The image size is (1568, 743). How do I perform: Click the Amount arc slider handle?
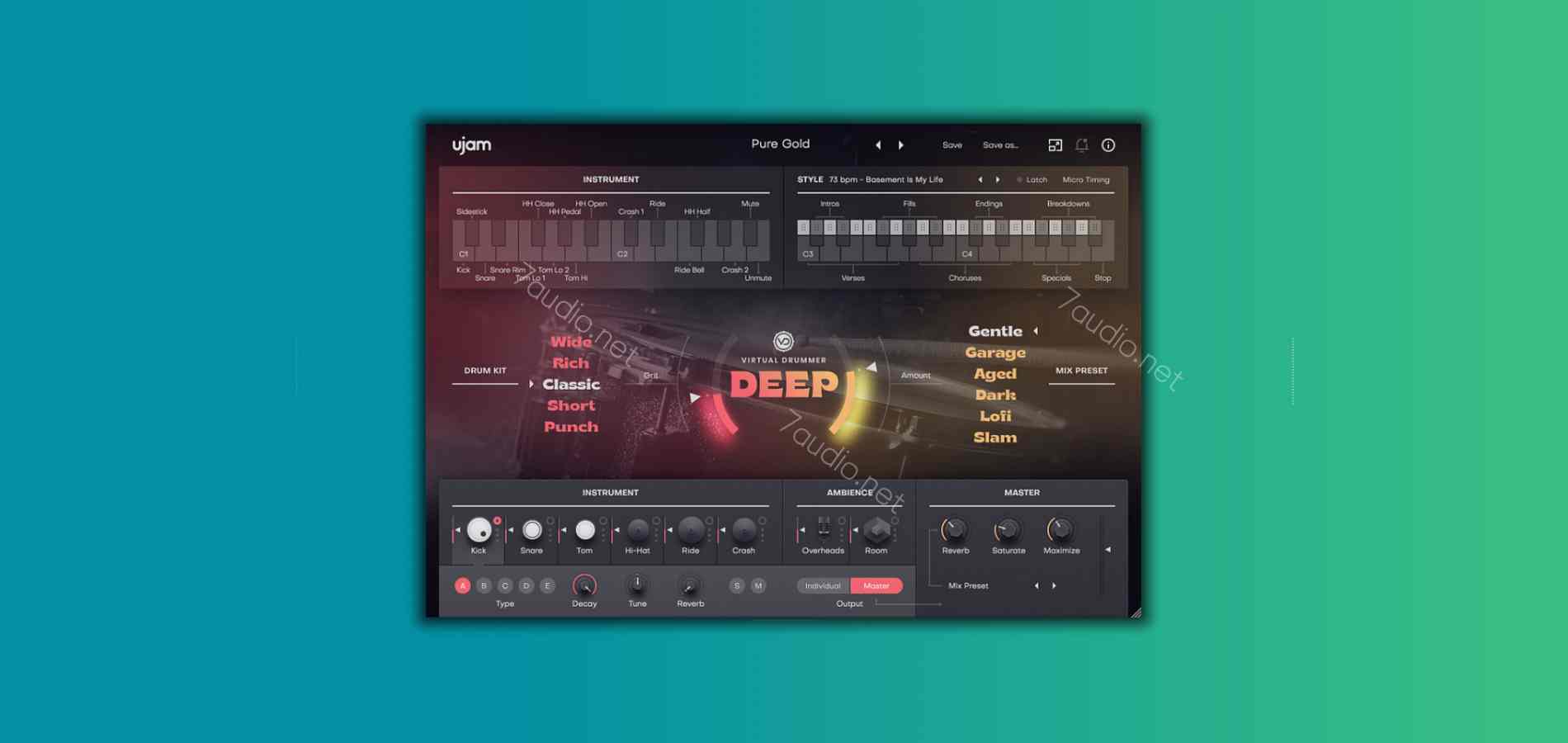click(x=871, y=367)
